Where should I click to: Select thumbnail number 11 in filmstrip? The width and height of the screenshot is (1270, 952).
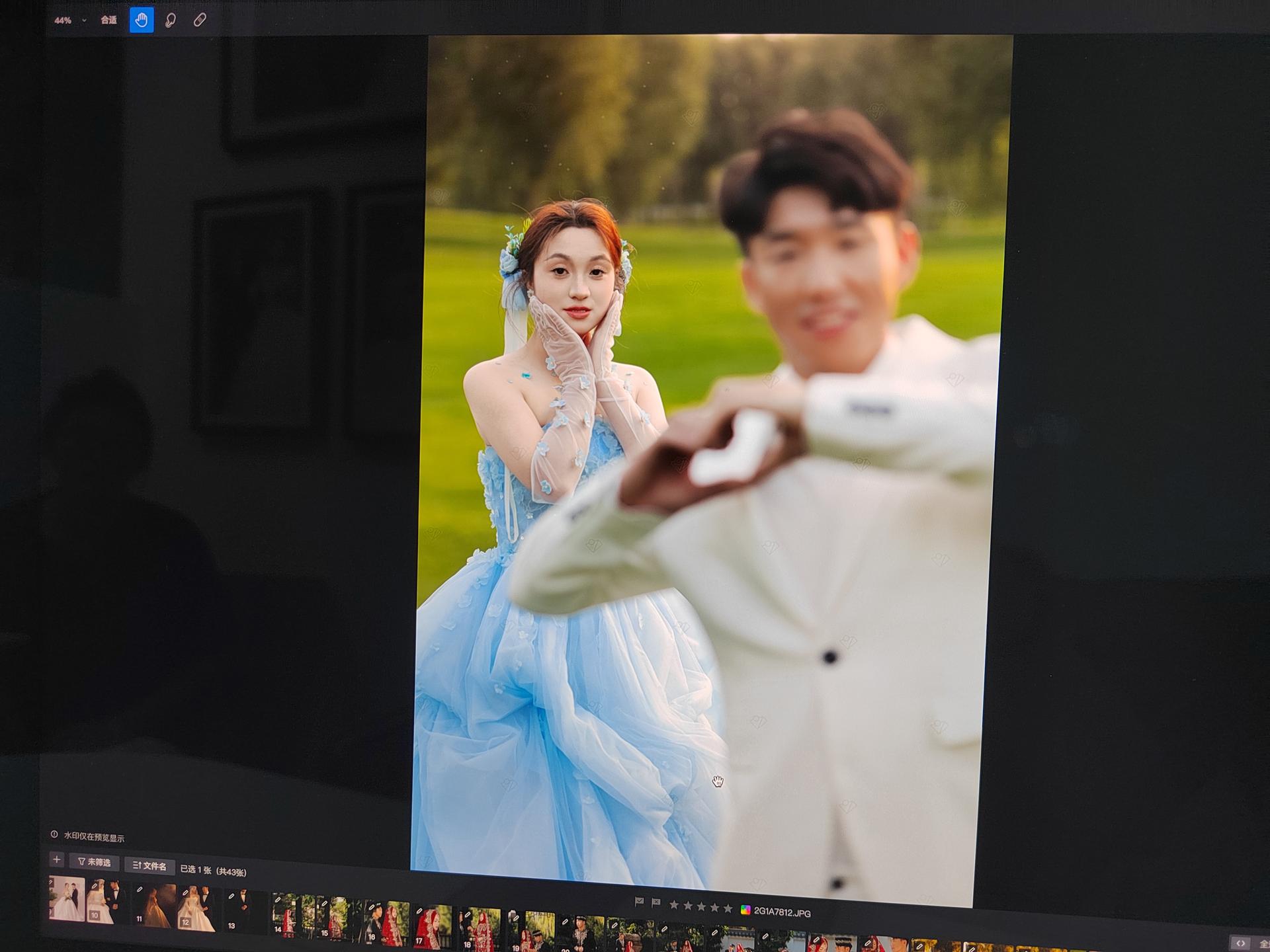tap(154, 906)
